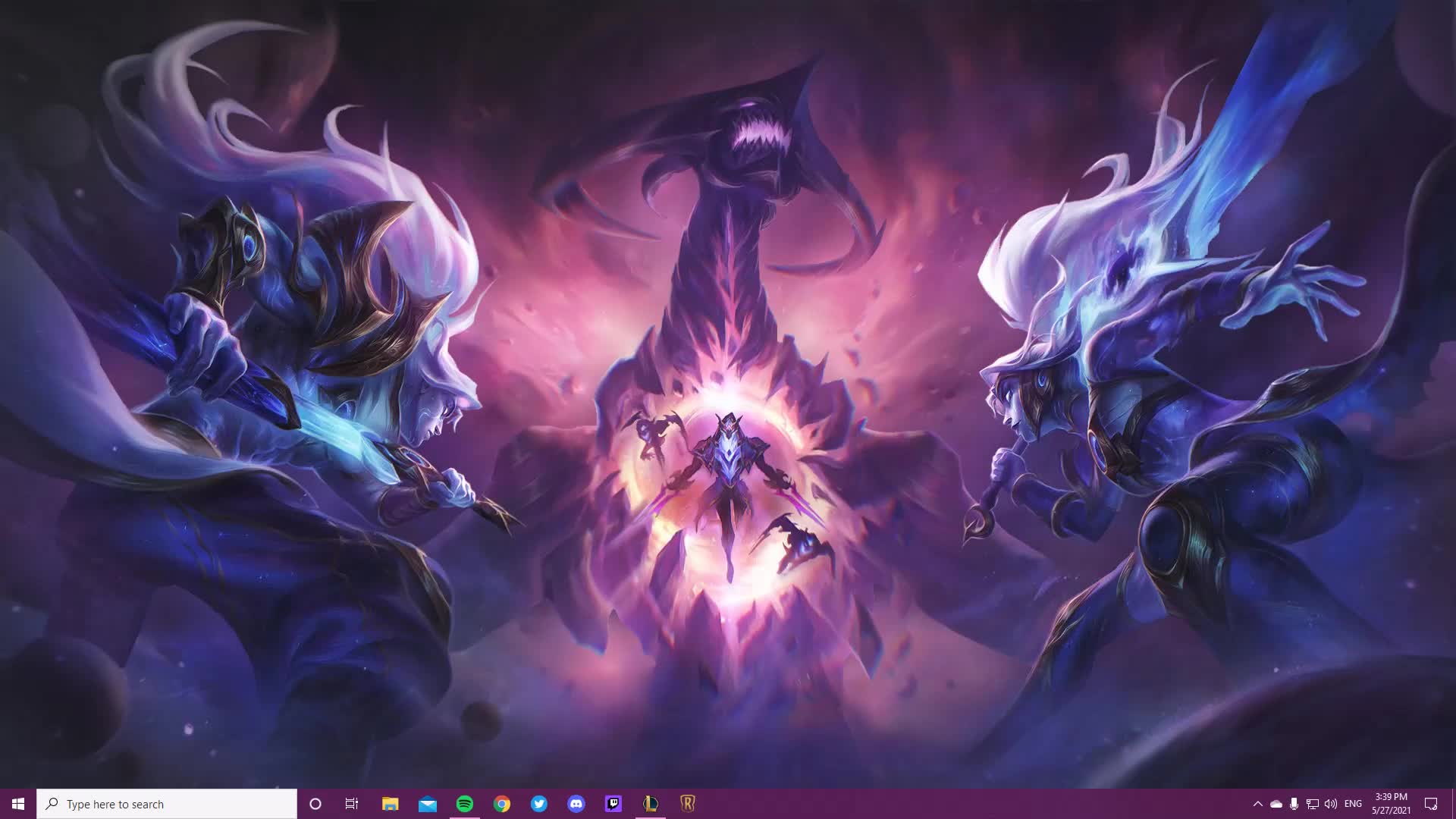The image size is (1456, 819).
Task: Launch File Explorer from the taskbar
Action: (390, 804)
